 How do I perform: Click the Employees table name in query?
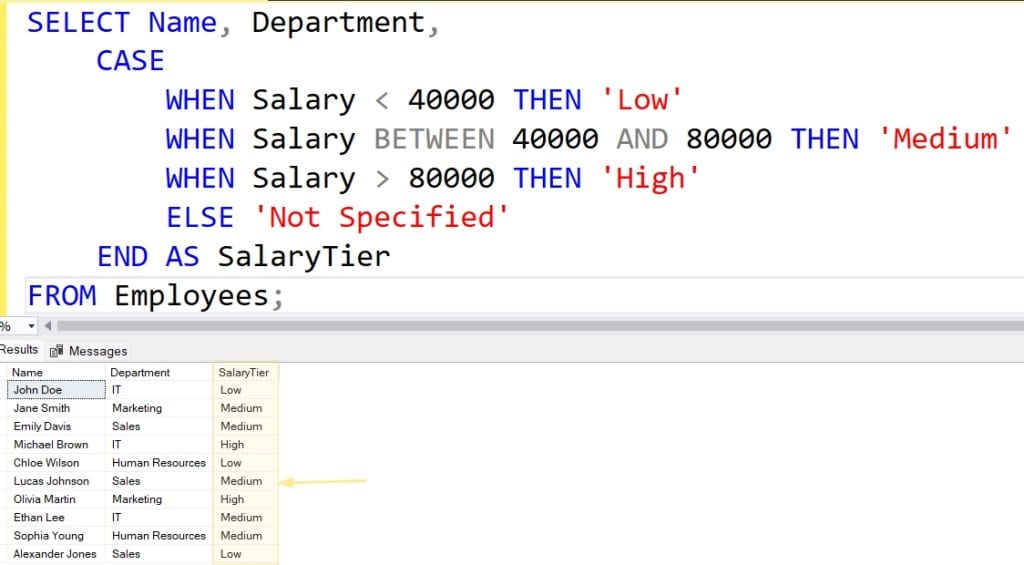tap(192, 296)
